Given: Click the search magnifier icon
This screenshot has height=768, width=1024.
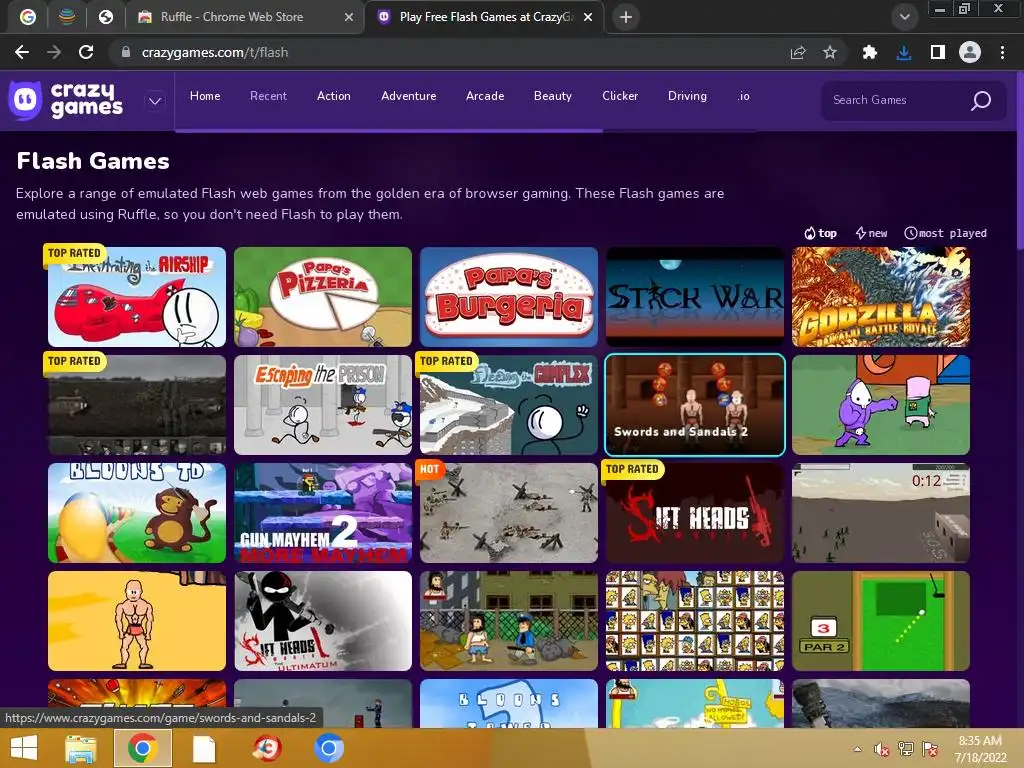Looking at the screenshot, I should pyautogui.click(x=981, y=100).
